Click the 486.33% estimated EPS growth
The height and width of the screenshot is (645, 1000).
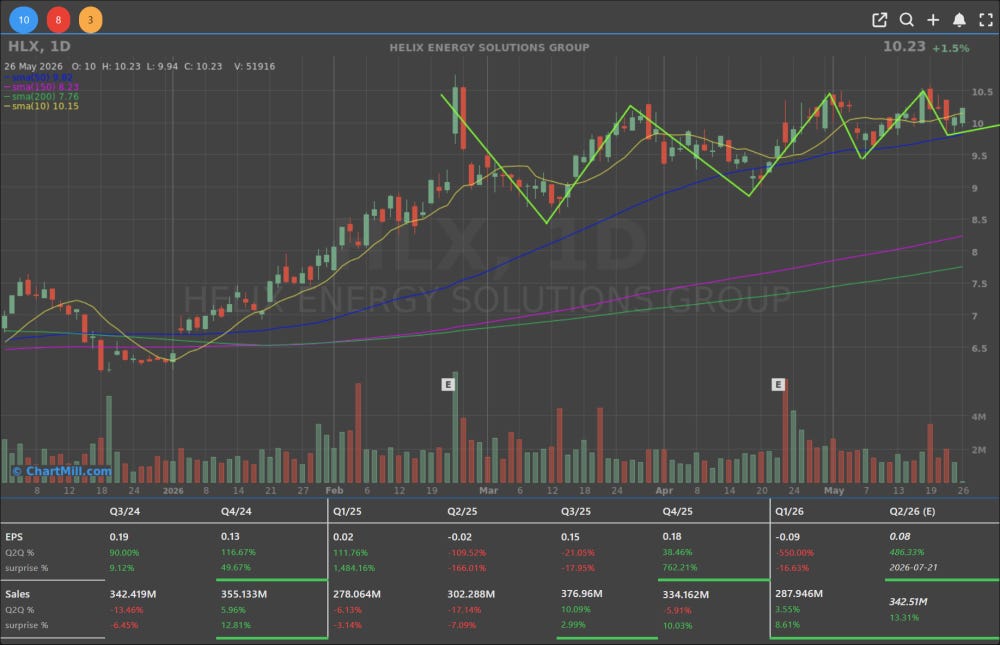pos(907,552)
